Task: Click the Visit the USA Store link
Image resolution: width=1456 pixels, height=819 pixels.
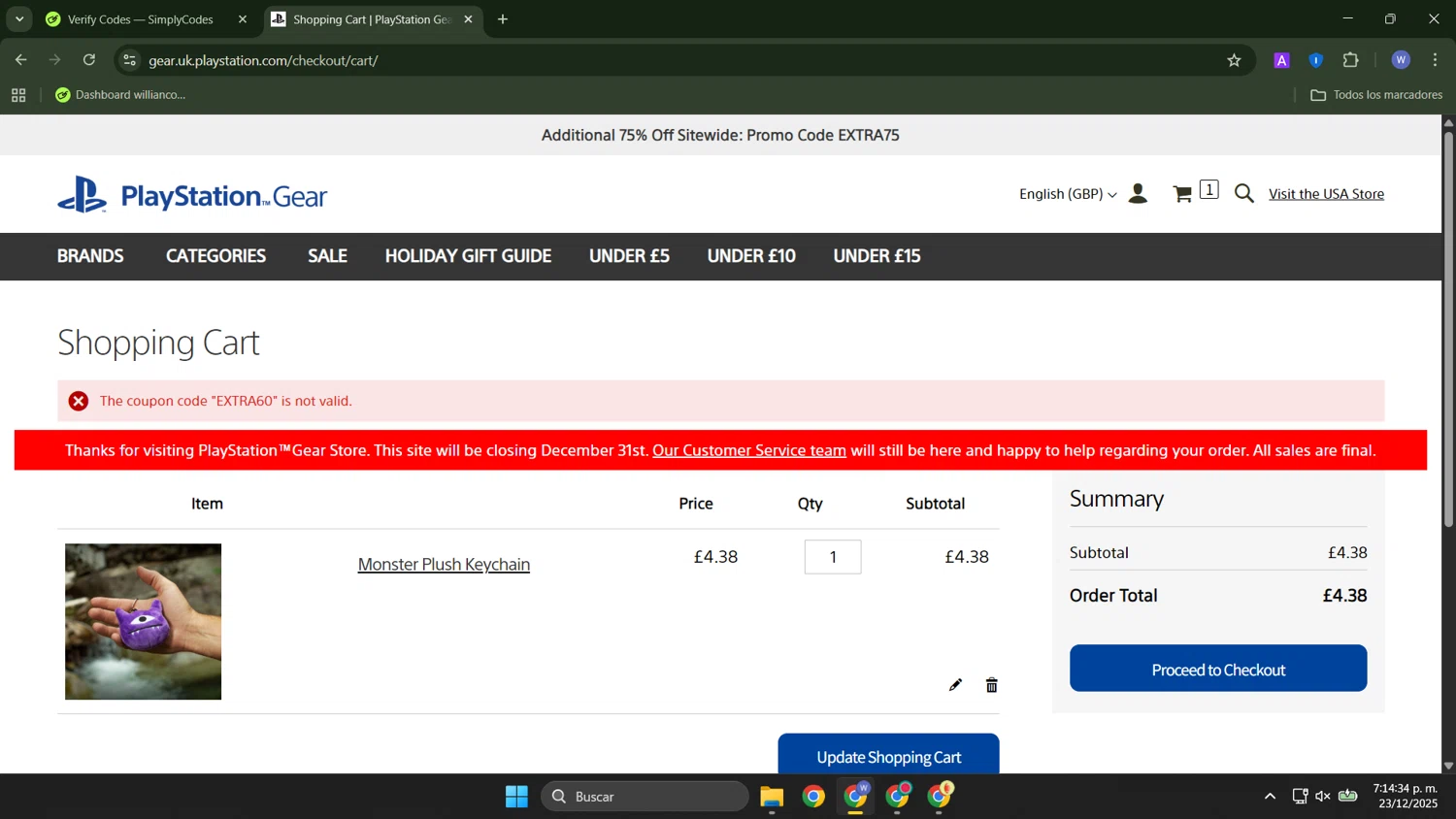Action: pyautogui.click(x=1326, y=194)
